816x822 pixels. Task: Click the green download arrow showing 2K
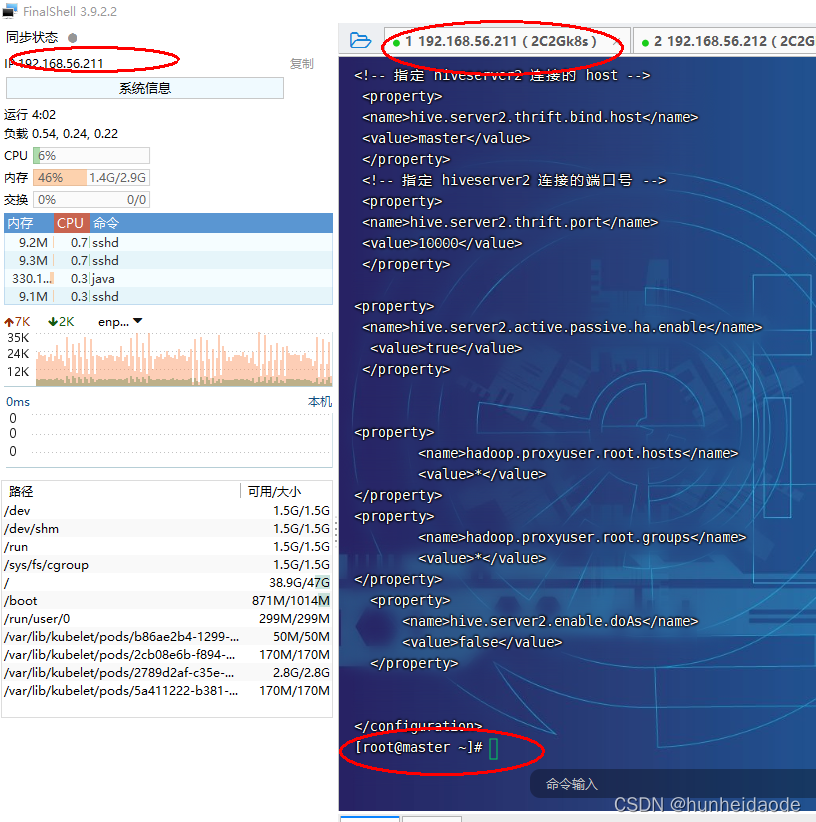coord(60,320)
